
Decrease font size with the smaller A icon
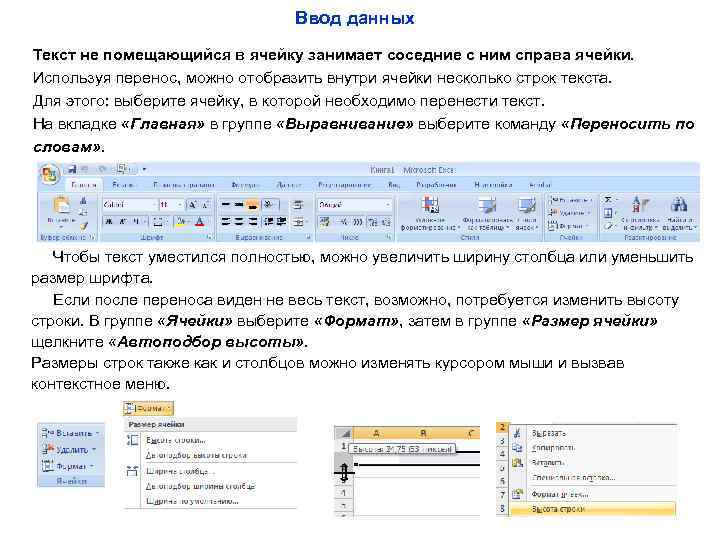[206, 204]
